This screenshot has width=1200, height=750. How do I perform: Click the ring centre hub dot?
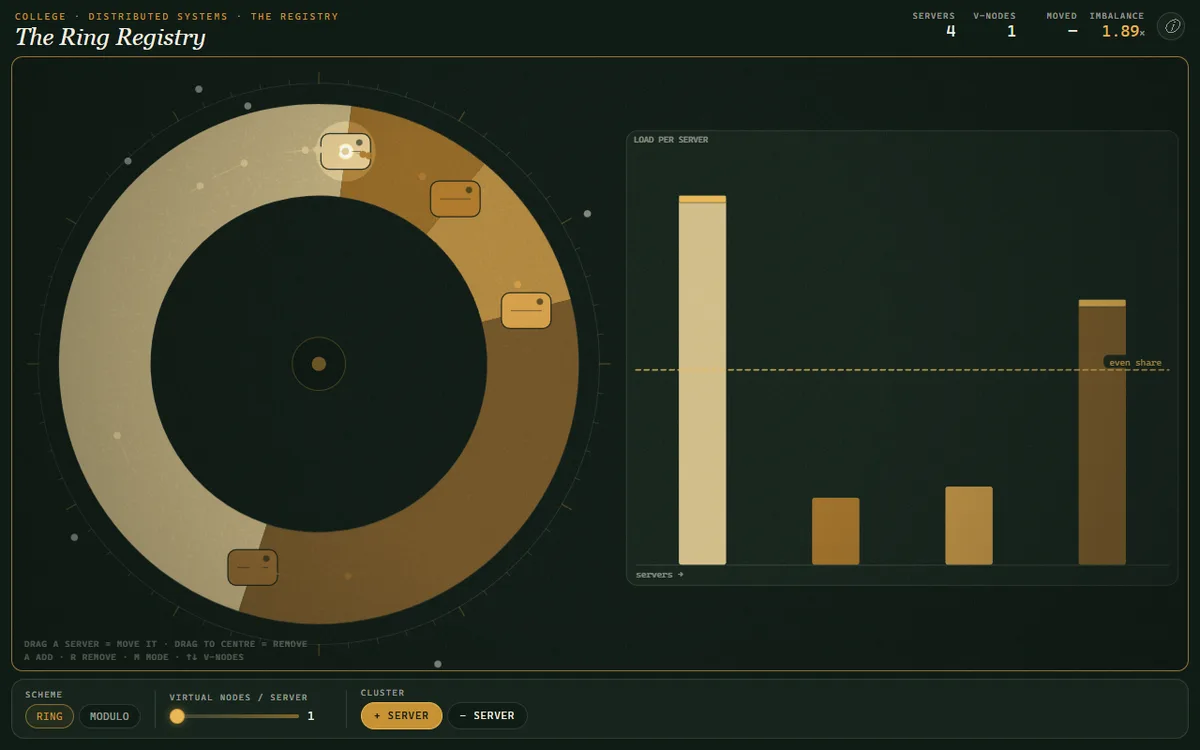coord(319,364)
